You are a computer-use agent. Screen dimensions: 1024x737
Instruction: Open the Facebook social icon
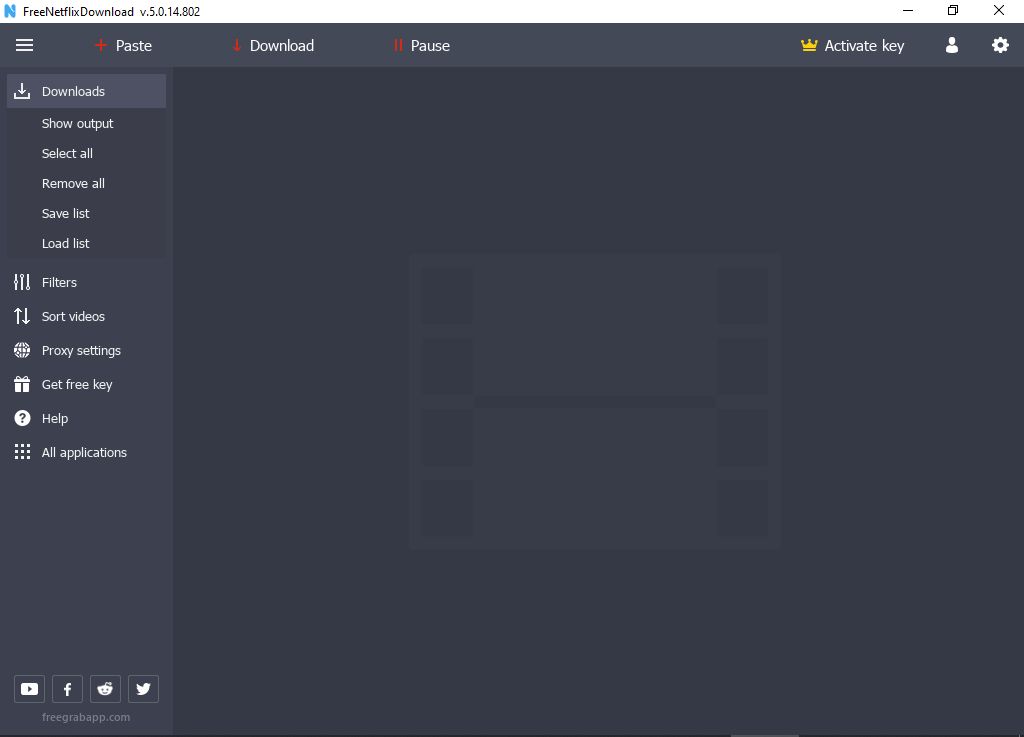(67, 688)
